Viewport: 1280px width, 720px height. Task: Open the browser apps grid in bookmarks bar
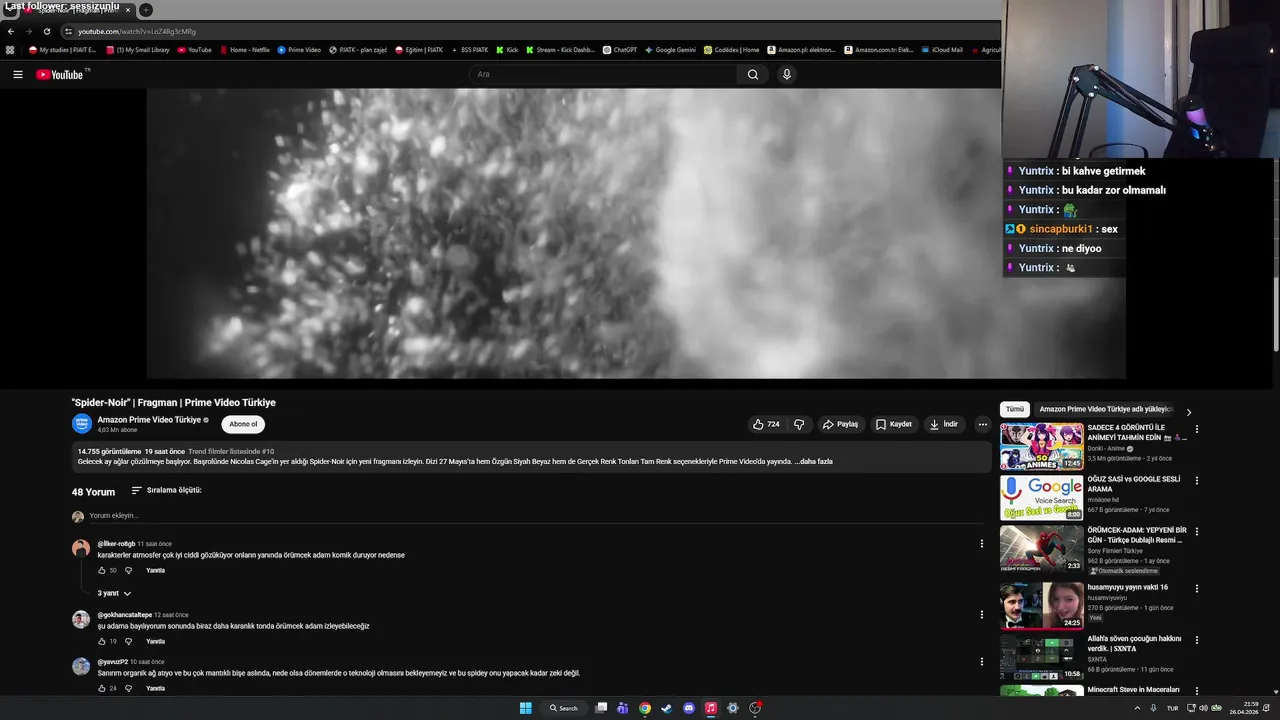coord(10,49)
